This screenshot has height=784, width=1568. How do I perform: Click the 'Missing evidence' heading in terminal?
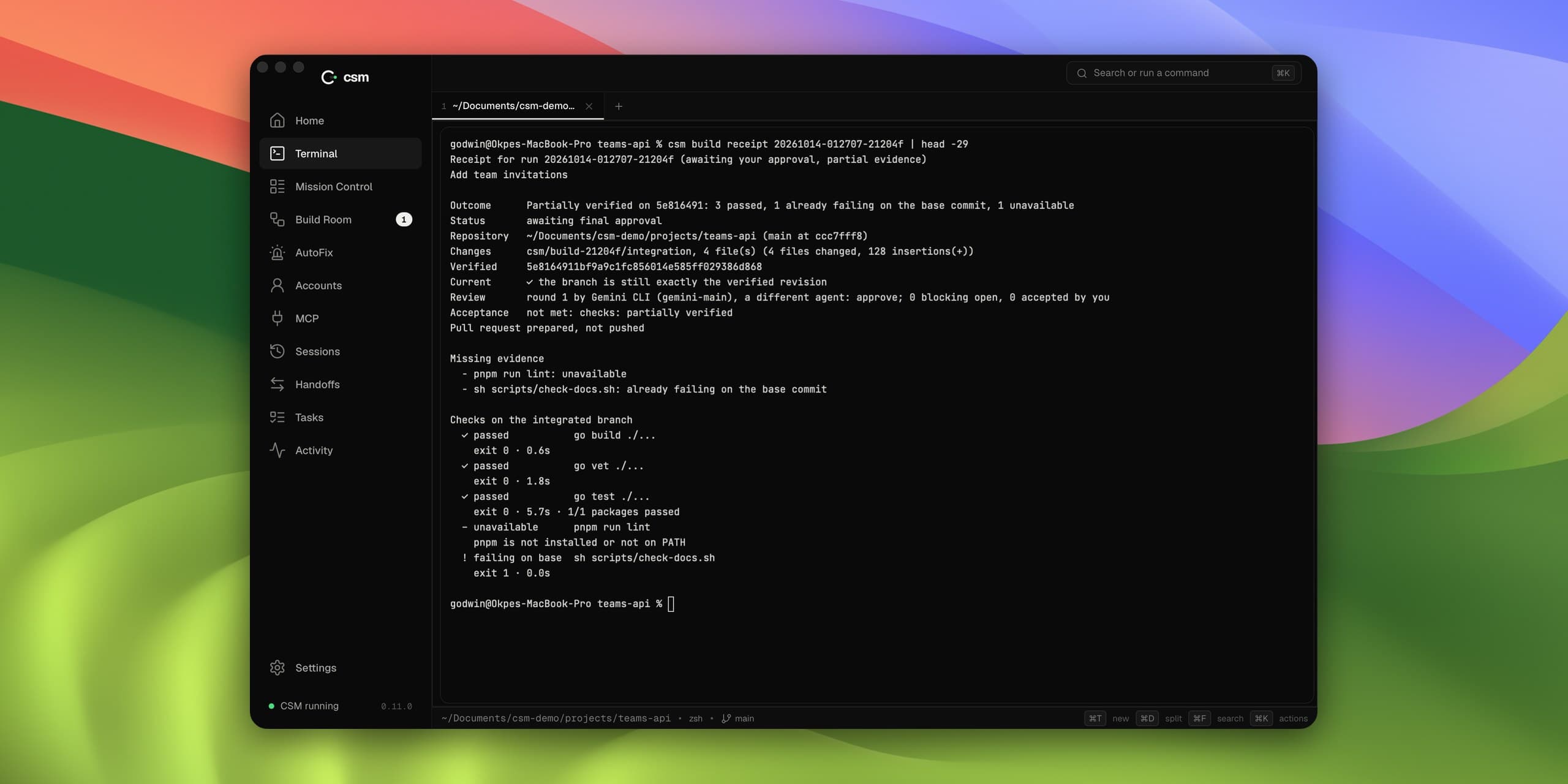(x=497, y=359)
